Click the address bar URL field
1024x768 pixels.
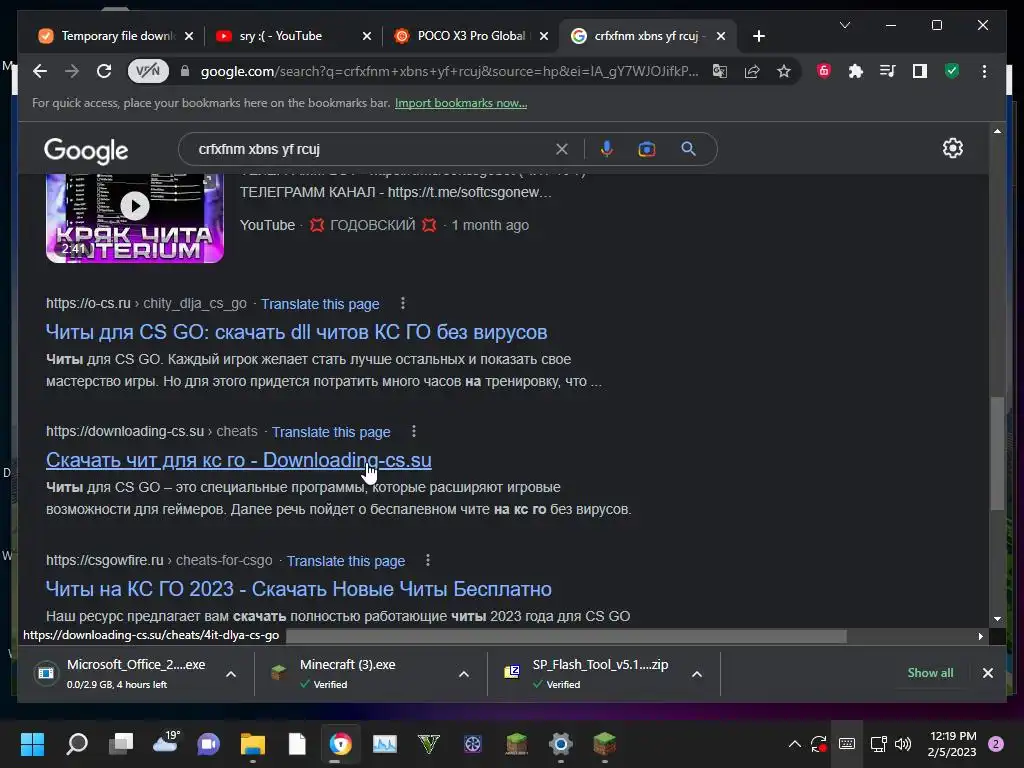pyautogui.click(x=449, y=71)
